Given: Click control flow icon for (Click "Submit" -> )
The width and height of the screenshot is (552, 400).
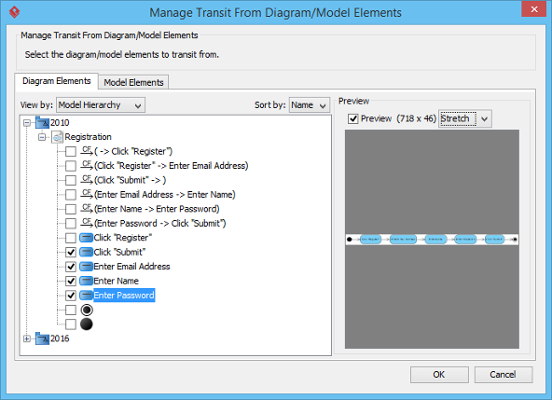Looking at the screenshot, I should point(86,180).
